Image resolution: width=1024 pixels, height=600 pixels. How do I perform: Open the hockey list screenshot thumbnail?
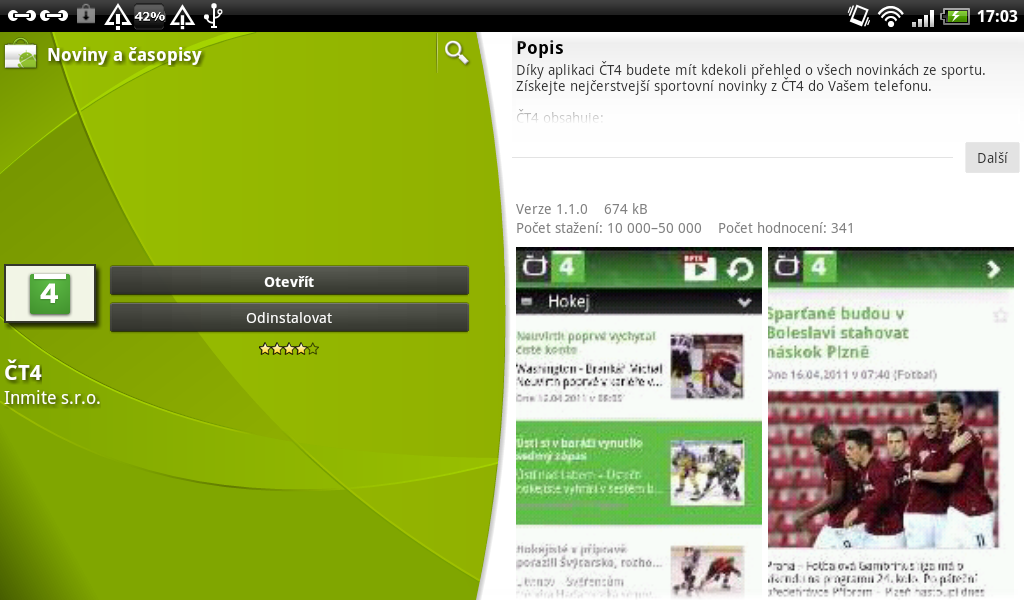tap(639, 423)
